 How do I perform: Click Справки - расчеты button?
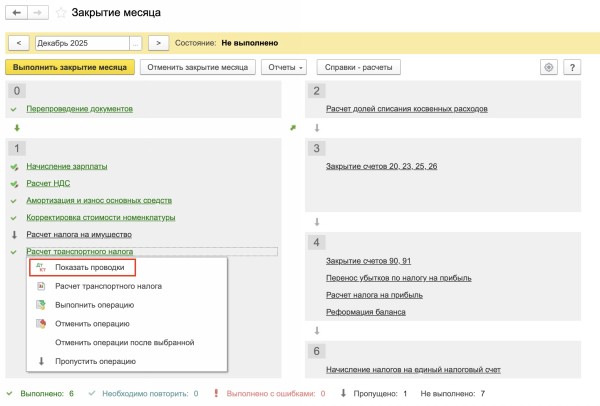tap(359, 67)
